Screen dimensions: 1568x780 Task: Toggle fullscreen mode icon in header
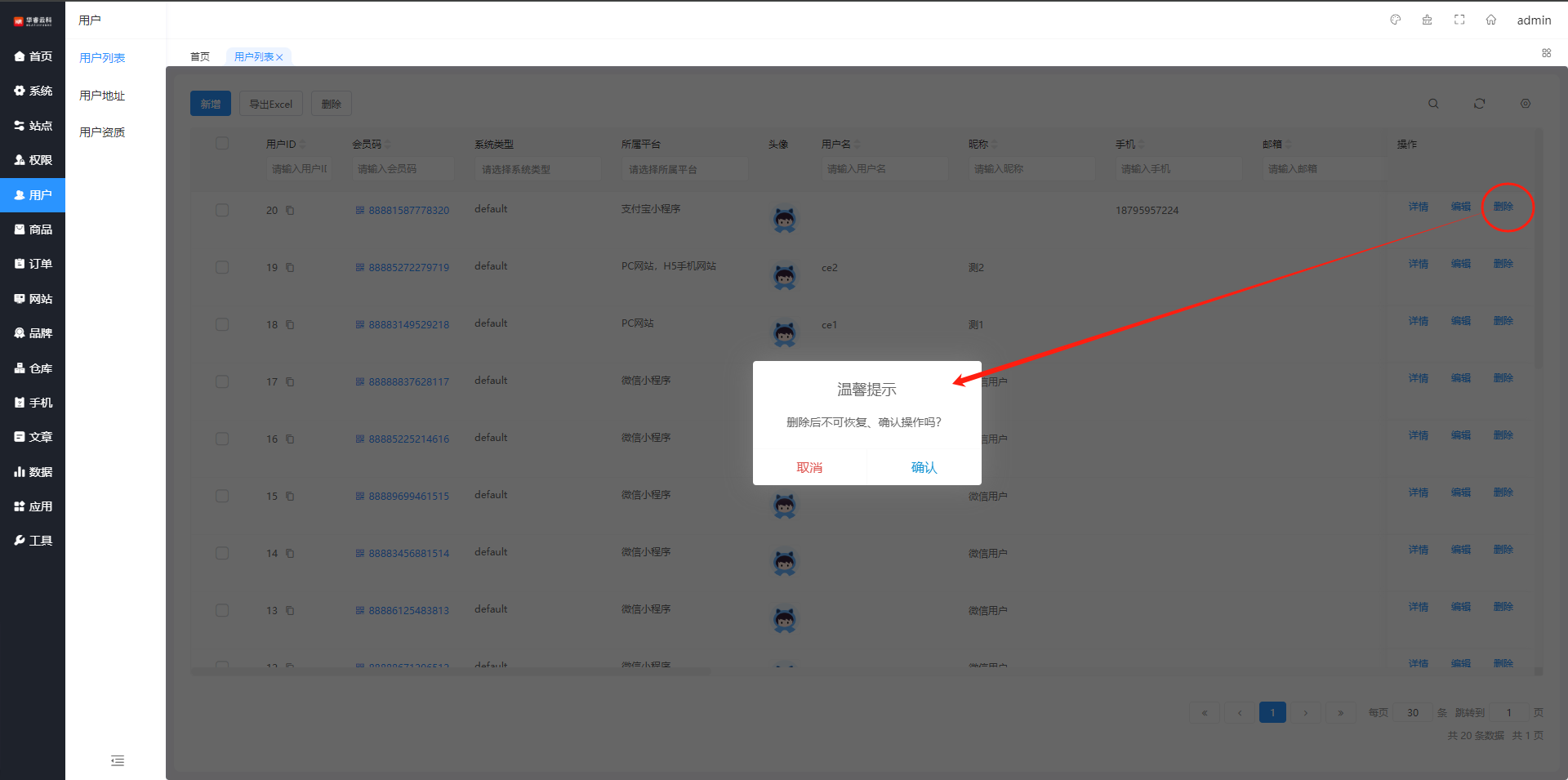pos(1459,20)
